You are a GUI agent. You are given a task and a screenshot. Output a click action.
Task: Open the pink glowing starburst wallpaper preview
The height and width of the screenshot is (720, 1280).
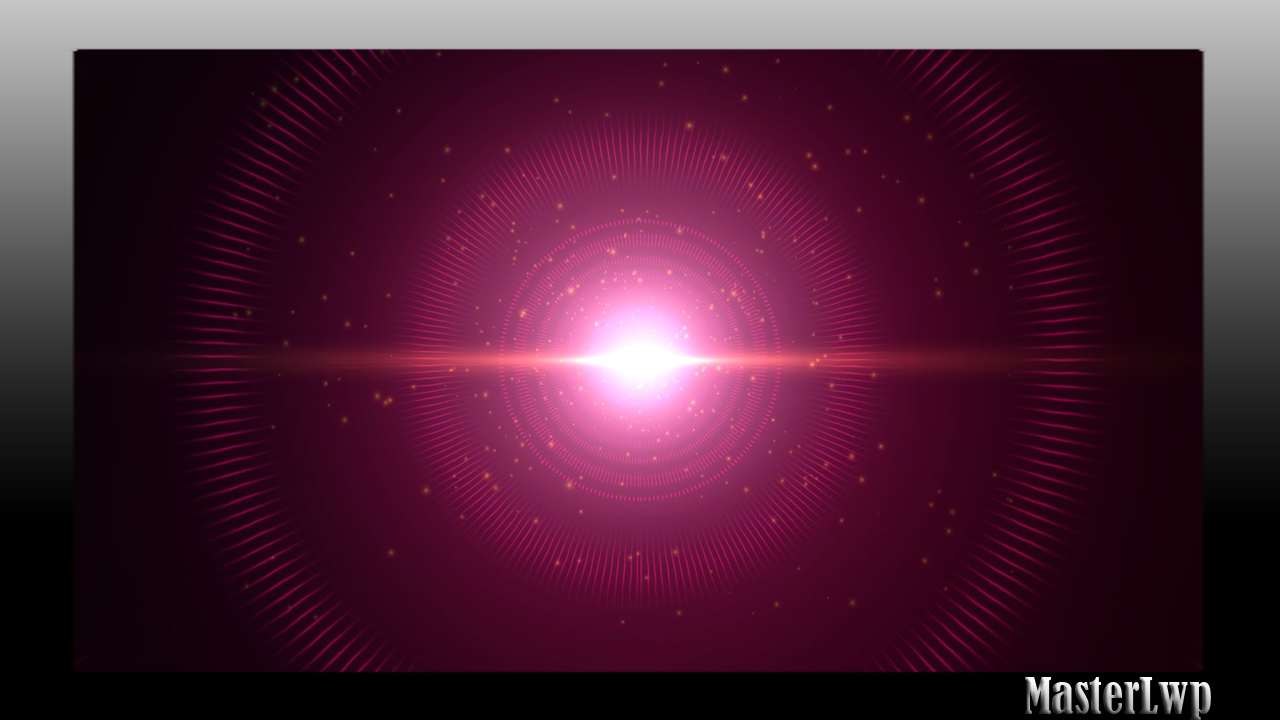pos(638,360)
